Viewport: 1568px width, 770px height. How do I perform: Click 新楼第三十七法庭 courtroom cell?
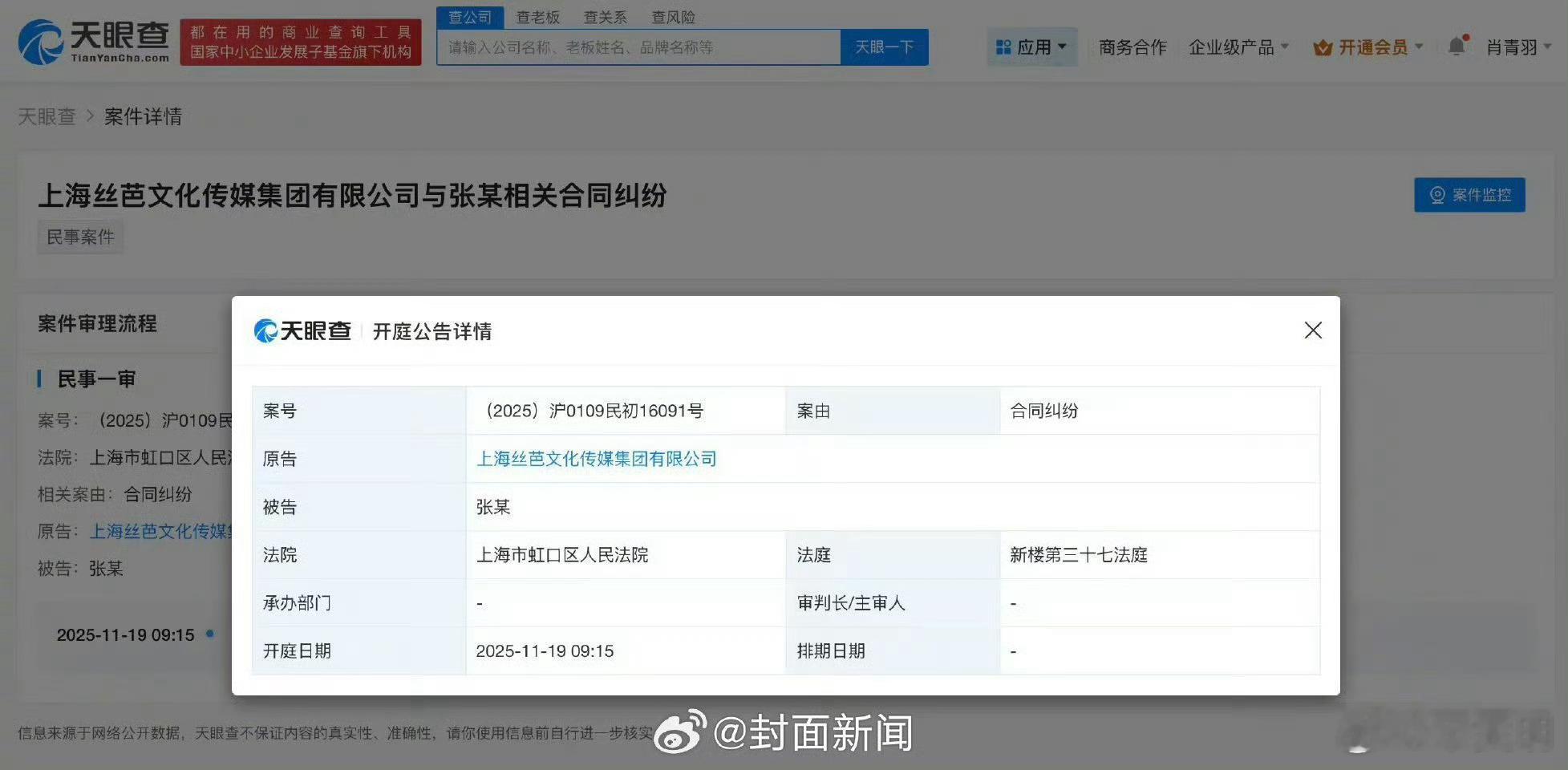[1159, 555]
